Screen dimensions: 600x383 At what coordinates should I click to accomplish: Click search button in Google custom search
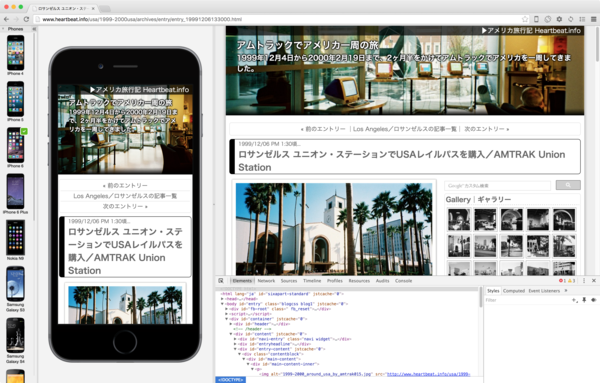click(x=568, y=185)
